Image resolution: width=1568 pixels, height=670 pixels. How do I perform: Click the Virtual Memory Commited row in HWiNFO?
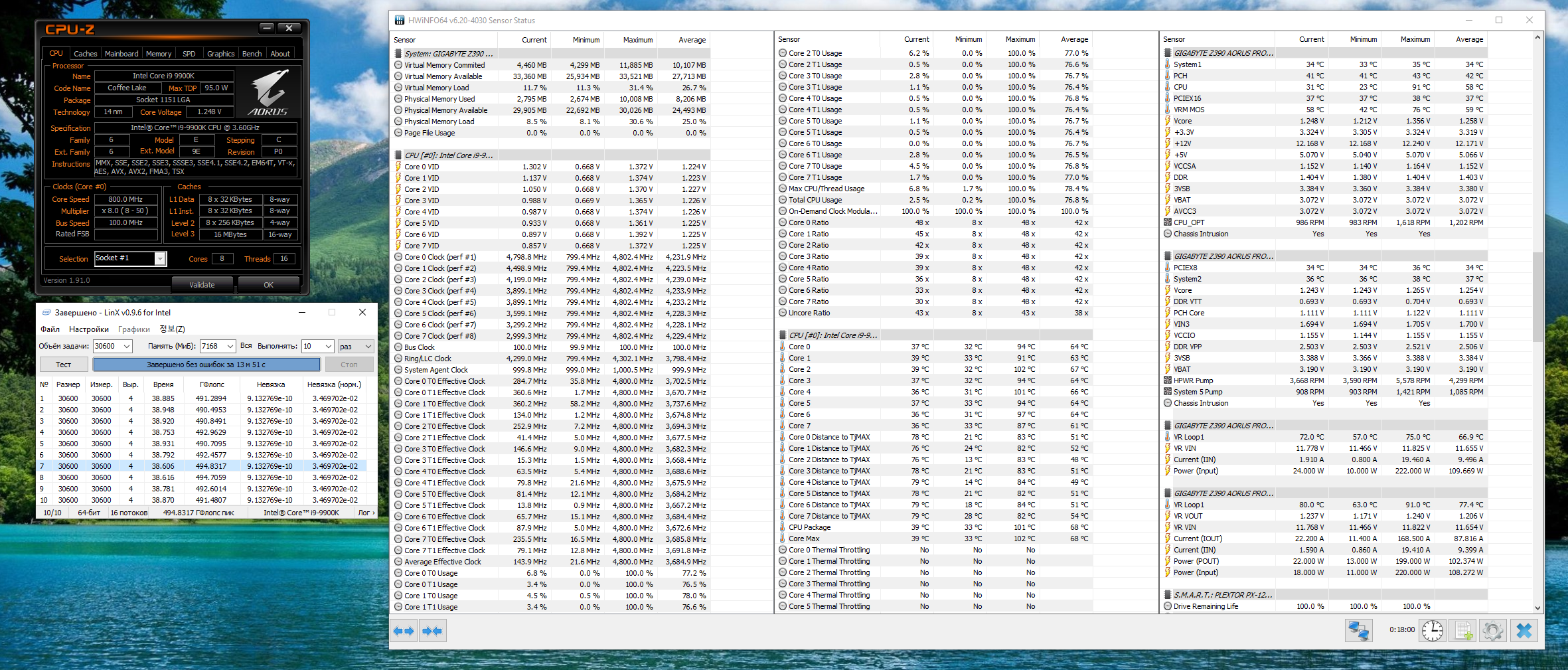[x=551, y=65]
